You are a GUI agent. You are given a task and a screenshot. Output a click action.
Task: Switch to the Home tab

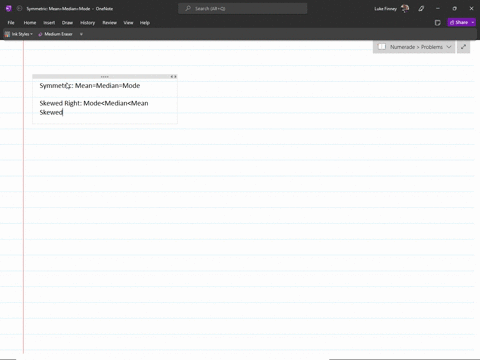pyautogui.click(x=30, y=23)
